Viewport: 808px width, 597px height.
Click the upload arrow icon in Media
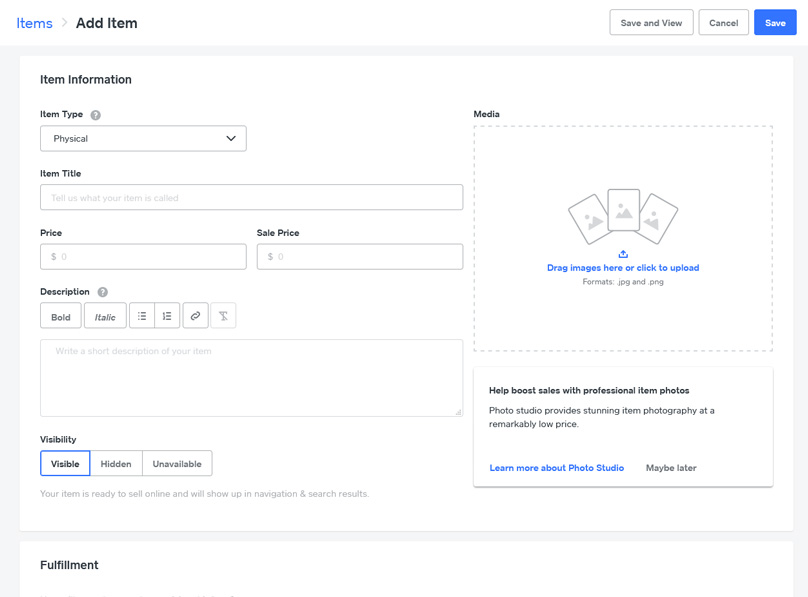623,254
